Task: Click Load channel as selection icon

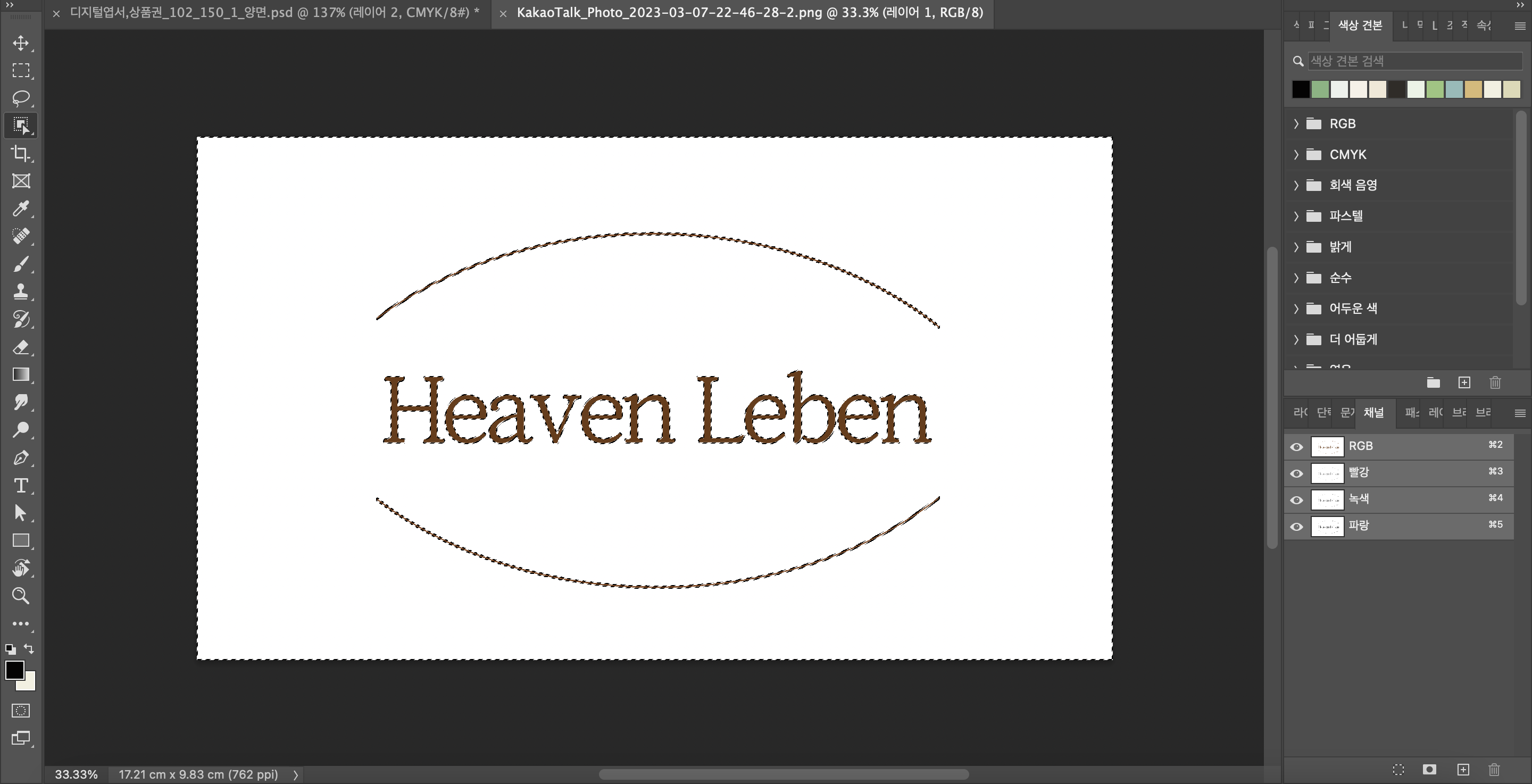Action: point(1398,770)
